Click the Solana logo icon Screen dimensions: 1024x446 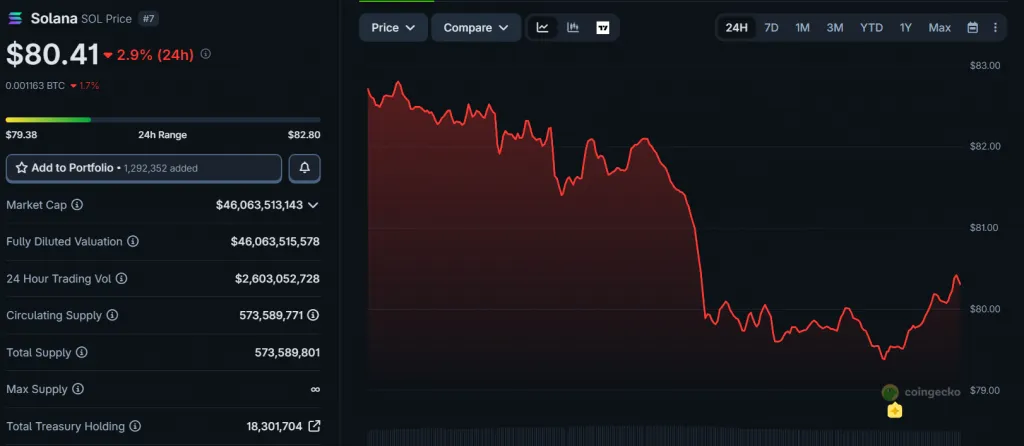15,19
